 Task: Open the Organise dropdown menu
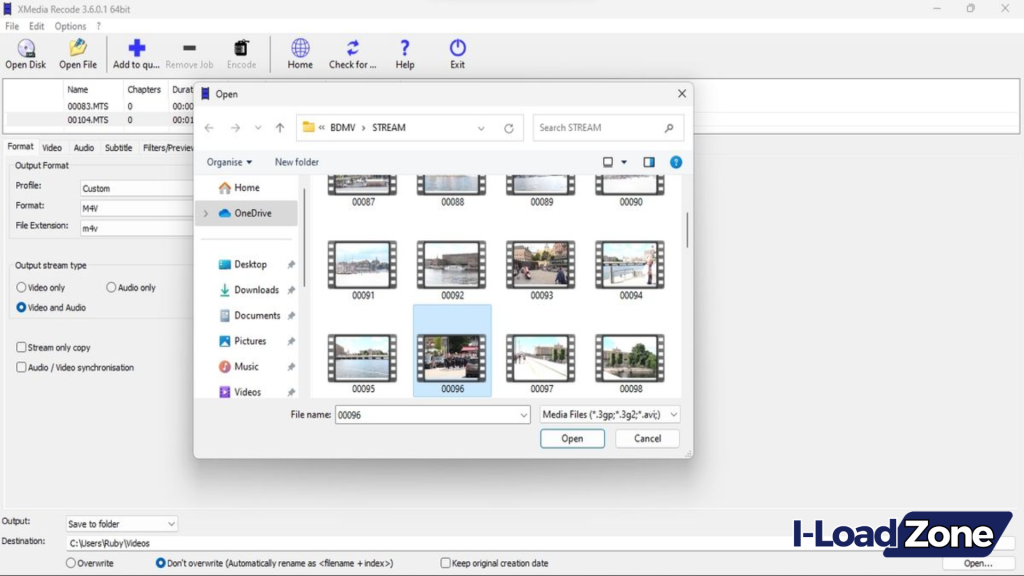[229, 161]
